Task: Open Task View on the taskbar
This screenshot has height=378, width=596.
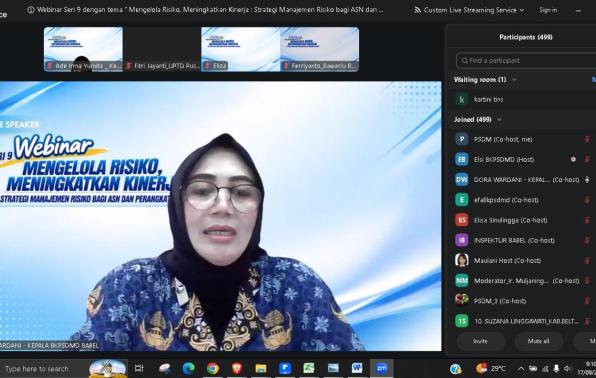Action: click(139, 368)
